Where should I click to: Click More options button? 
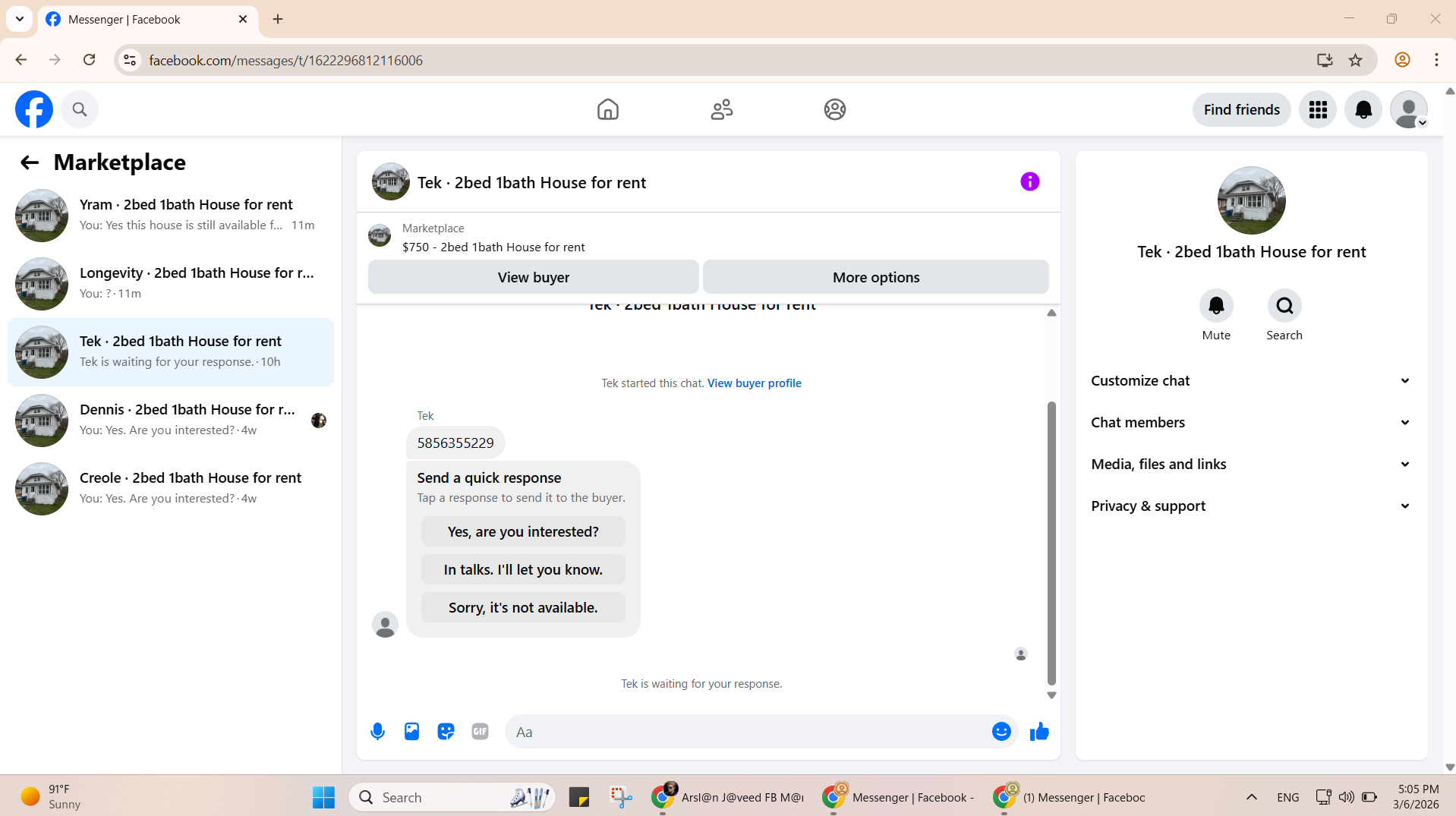coord(876,277)
